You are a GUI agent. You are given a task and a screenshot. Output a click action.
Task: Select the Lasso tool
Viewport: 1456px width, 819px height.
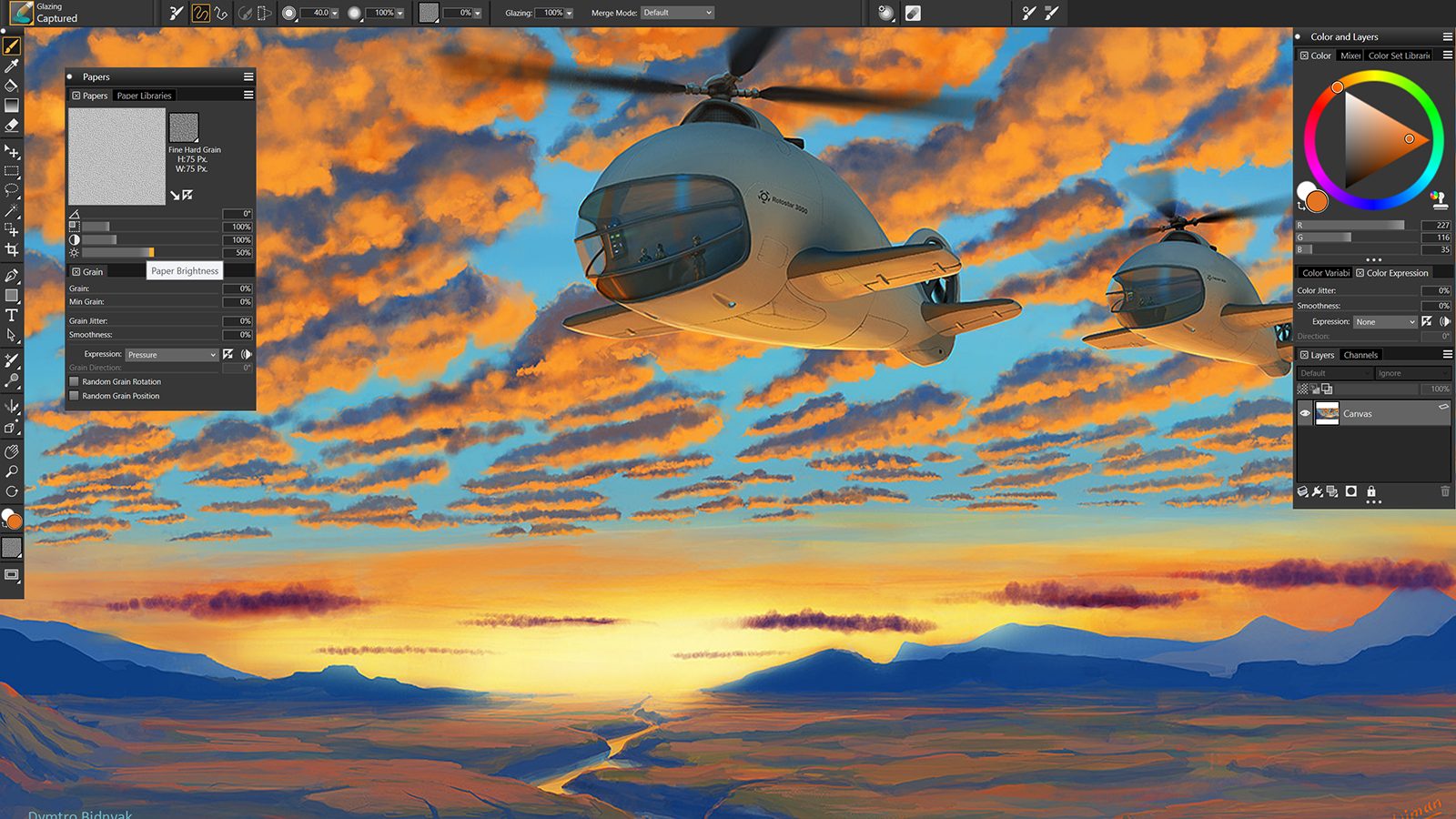12,190
